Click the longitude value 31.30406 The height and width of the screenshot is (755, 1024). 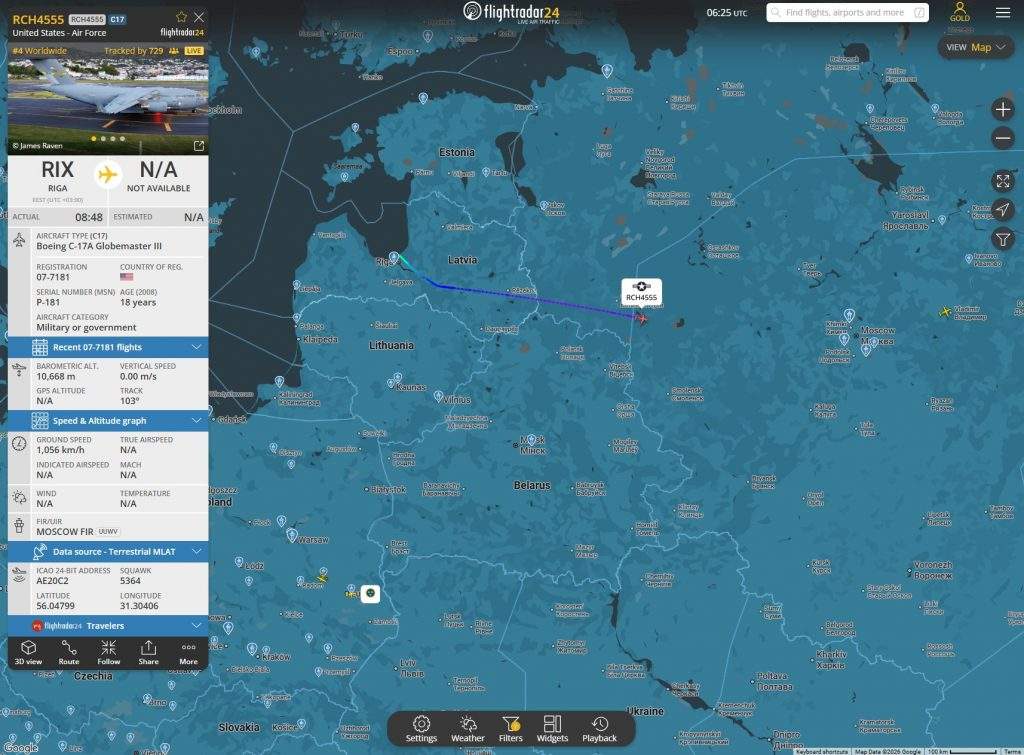[x=139, y=606]
